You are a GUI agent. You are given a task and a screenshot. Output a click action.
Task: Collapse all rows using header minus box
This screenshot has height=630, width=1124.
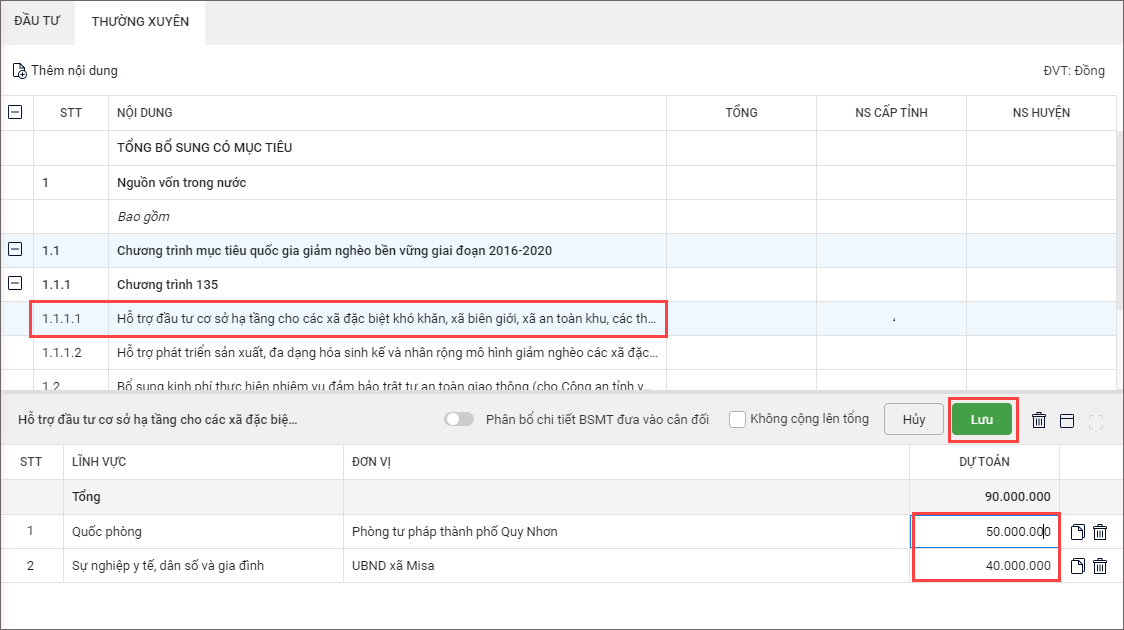[x=16, y=113]
